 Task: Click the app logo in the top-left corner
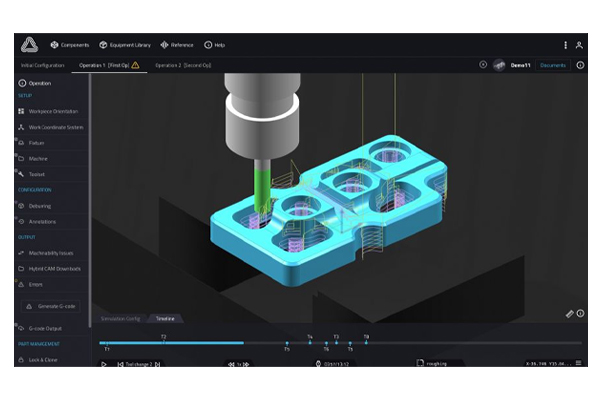[27, 44]
